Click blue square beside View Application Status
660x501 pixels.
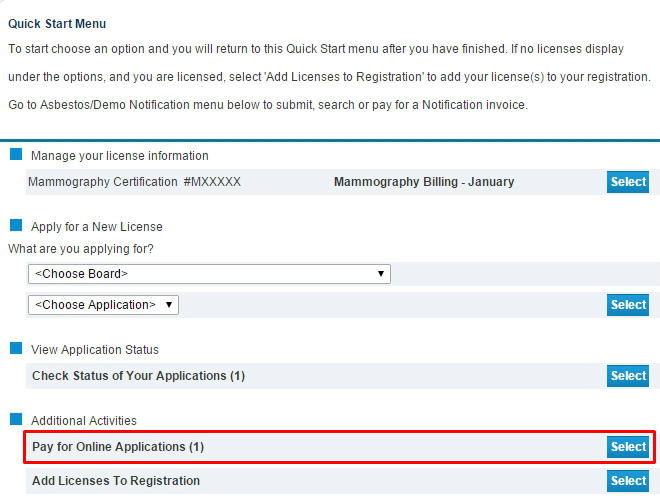(x=16, y=349)
